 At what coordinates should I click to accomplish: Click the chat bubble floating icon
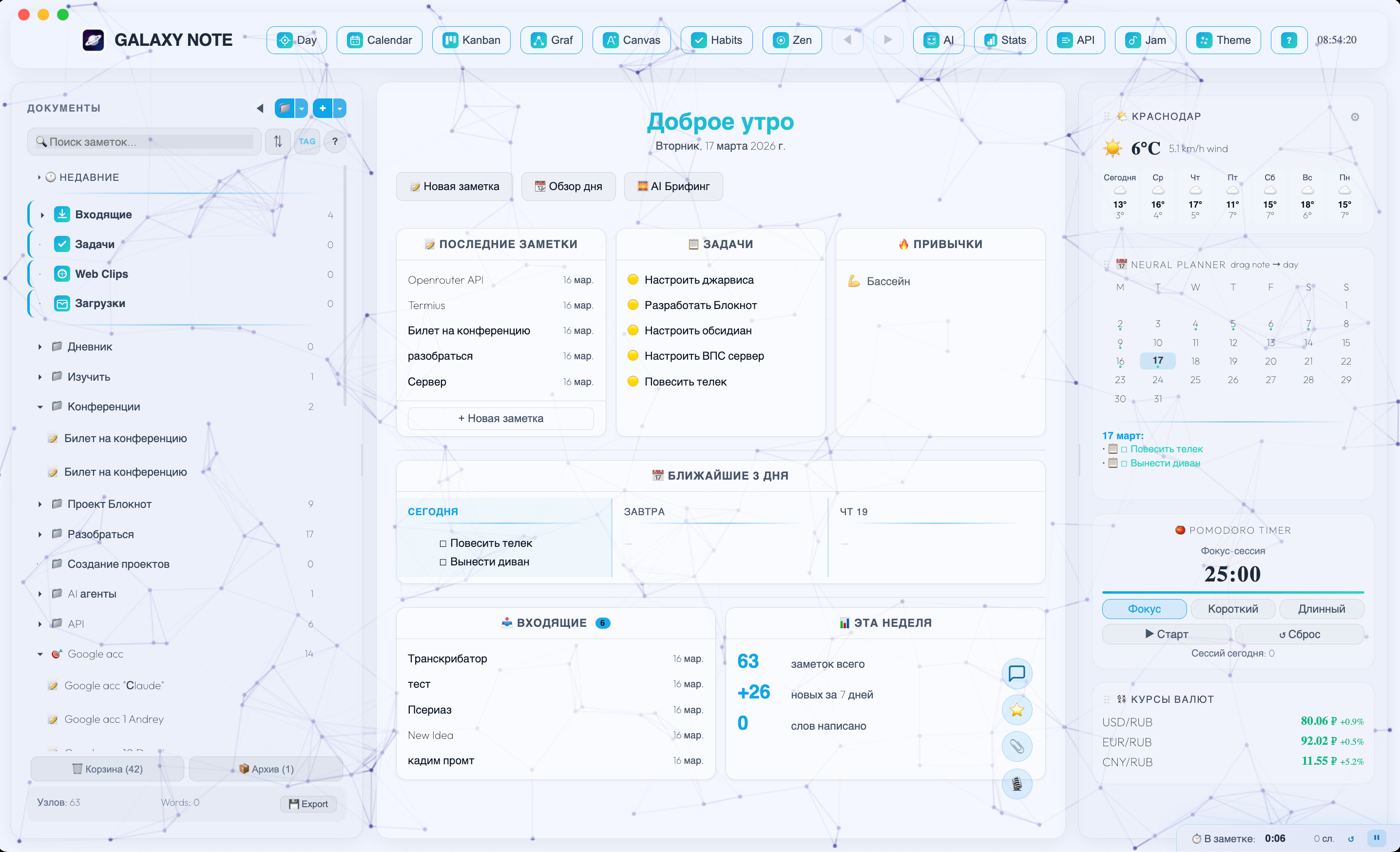[x=1016, y=674]
